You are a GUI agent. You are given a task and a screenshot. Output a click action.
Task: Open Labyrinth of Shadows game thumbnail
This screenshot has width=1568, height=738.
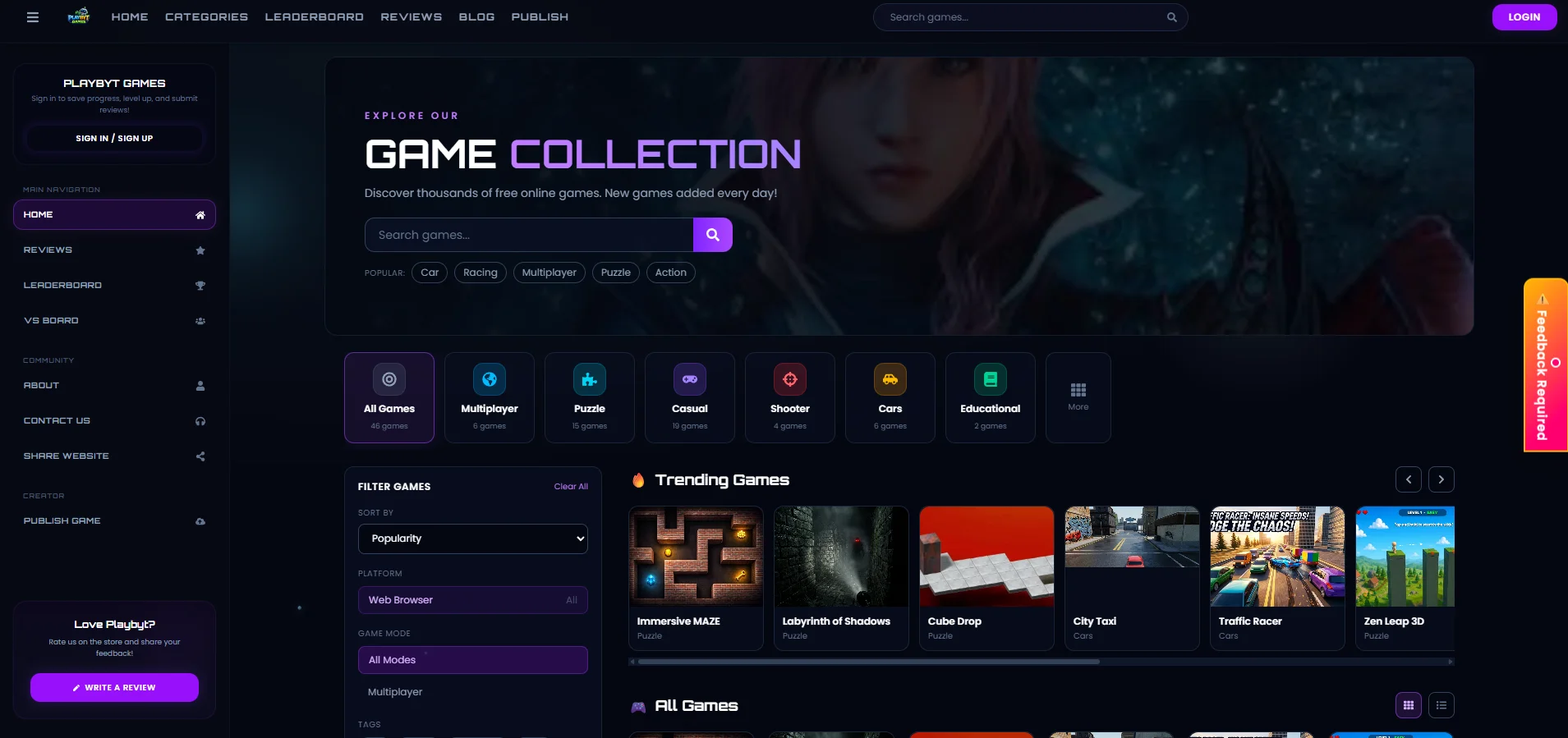(841, 557)
